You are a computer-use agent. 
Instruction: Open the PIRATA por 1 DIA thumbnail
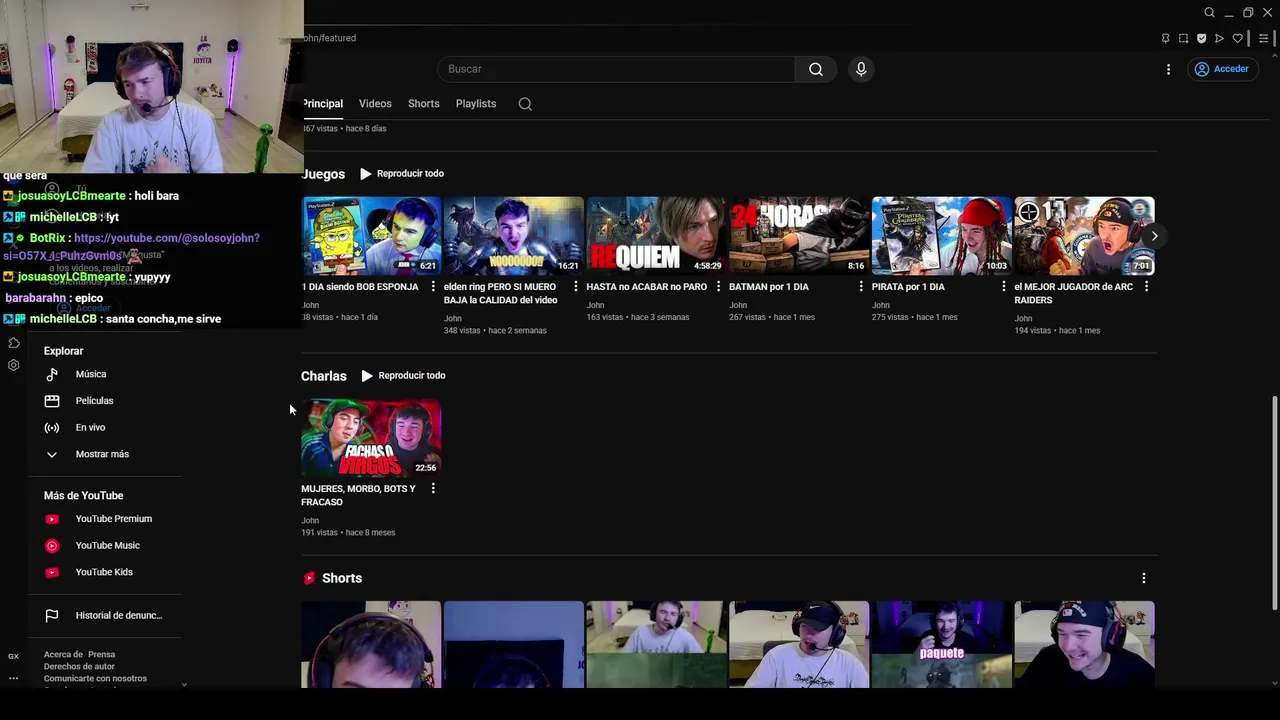tap(942, 236)
